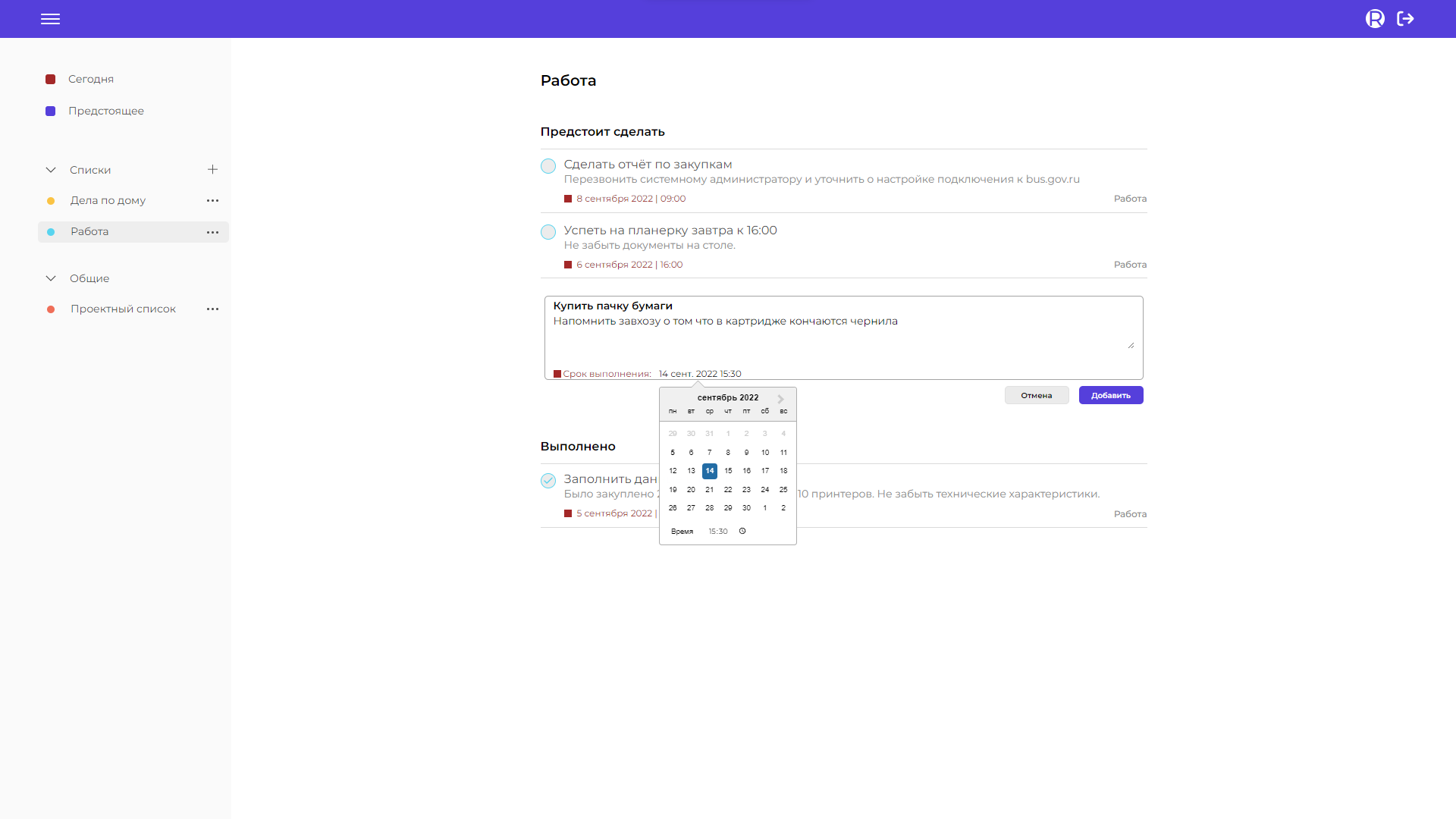Open the Предстоящее view
This screenshot has height=819, width=1456.
tap(105, 111)
